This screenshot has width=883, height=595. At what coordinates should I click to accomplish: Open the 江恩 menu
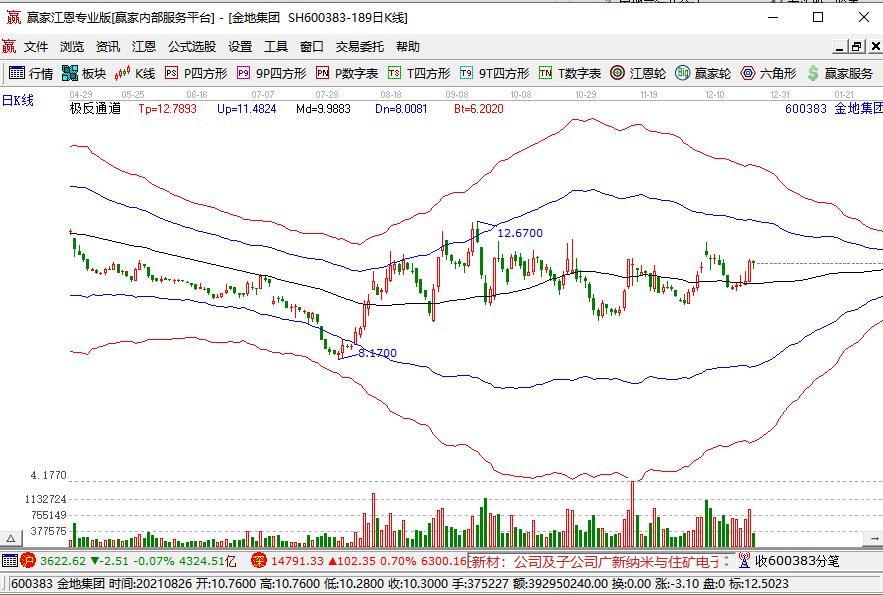click(x=143, y=45)
